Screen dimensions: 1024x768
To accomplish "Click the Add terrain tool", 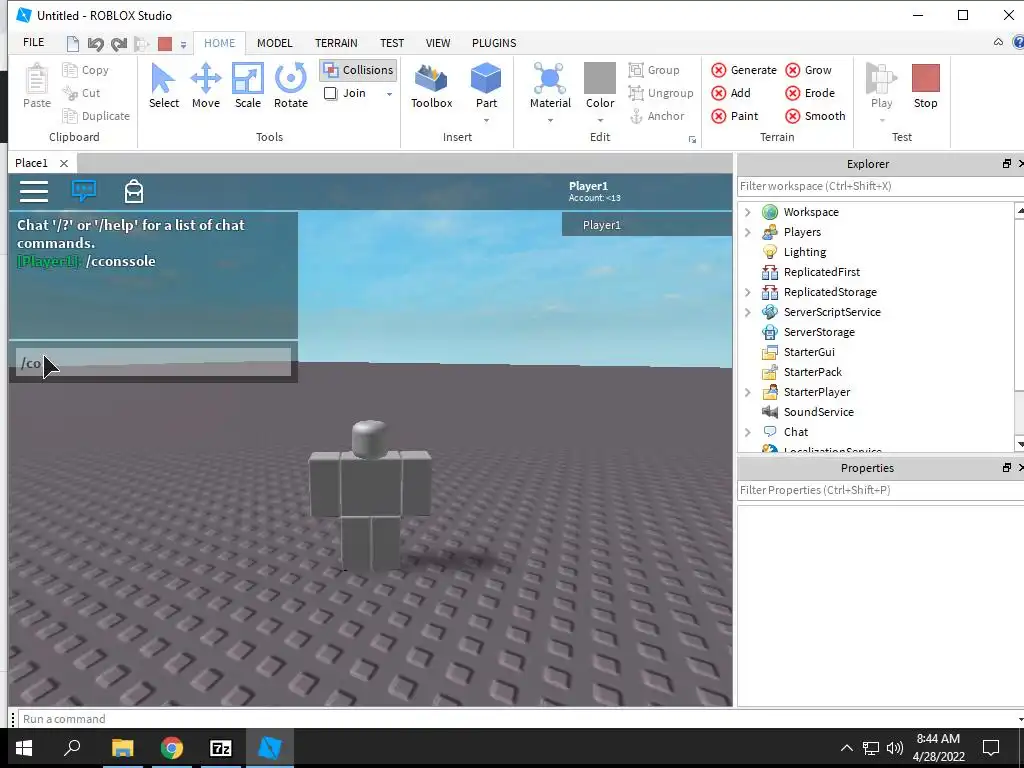I will click(731, 93).
